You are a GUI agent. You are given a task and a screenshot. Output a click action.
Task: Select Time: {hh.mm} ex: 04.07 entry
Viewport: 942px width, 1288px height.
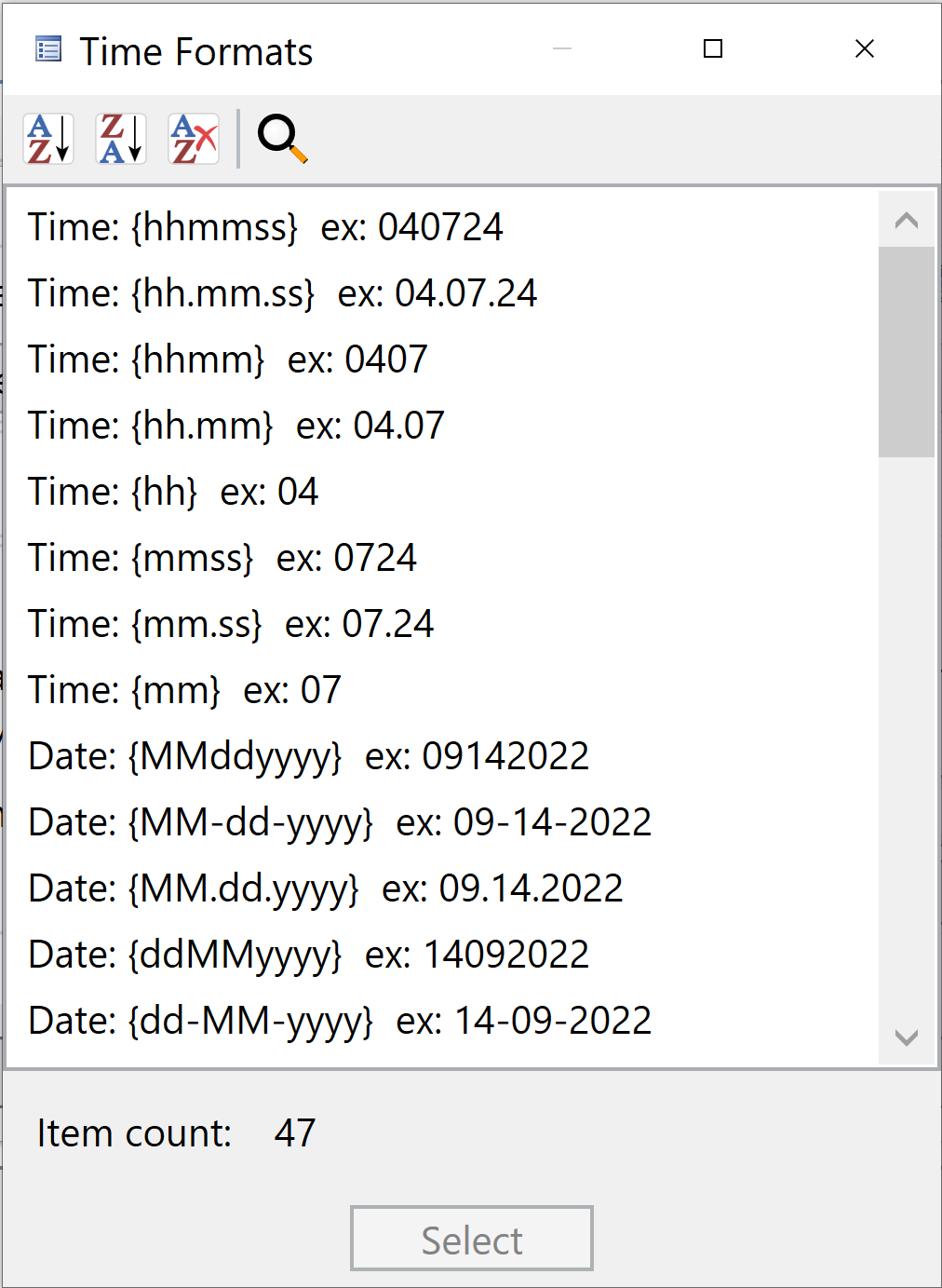click(236, 426)
